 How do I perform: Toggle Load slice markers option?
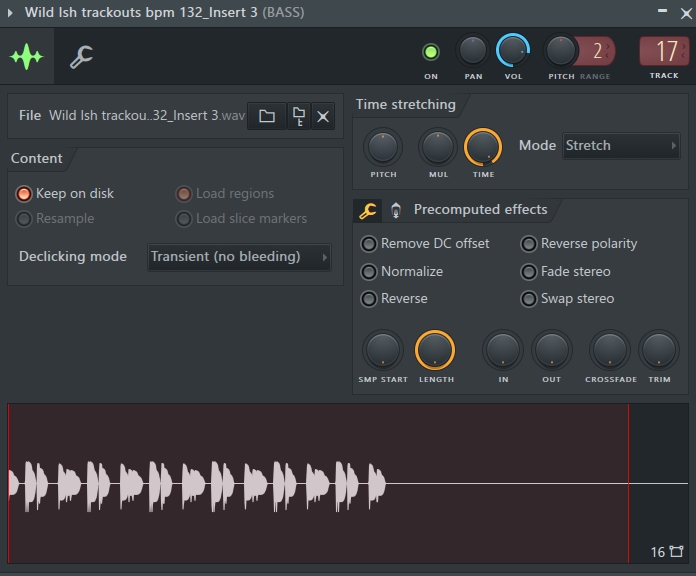click(x=241, y=218)
